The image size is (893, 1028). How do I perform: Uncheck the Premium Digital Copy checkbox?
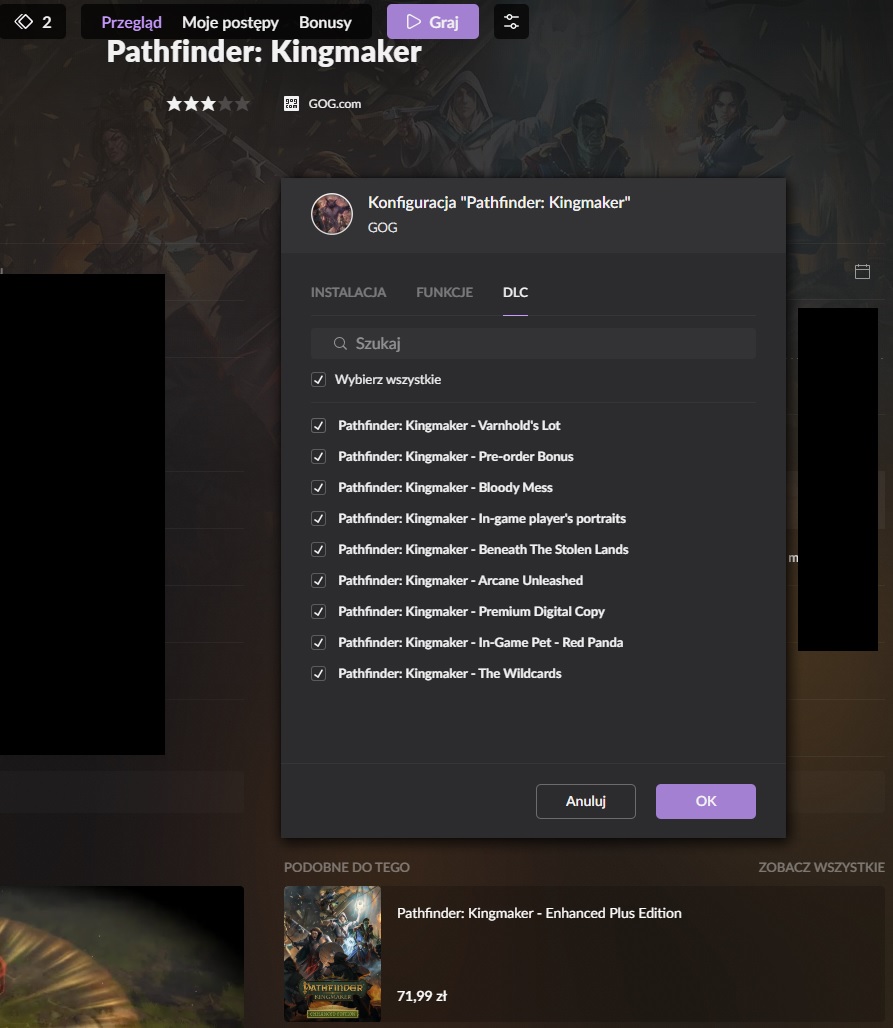[319, 612]
